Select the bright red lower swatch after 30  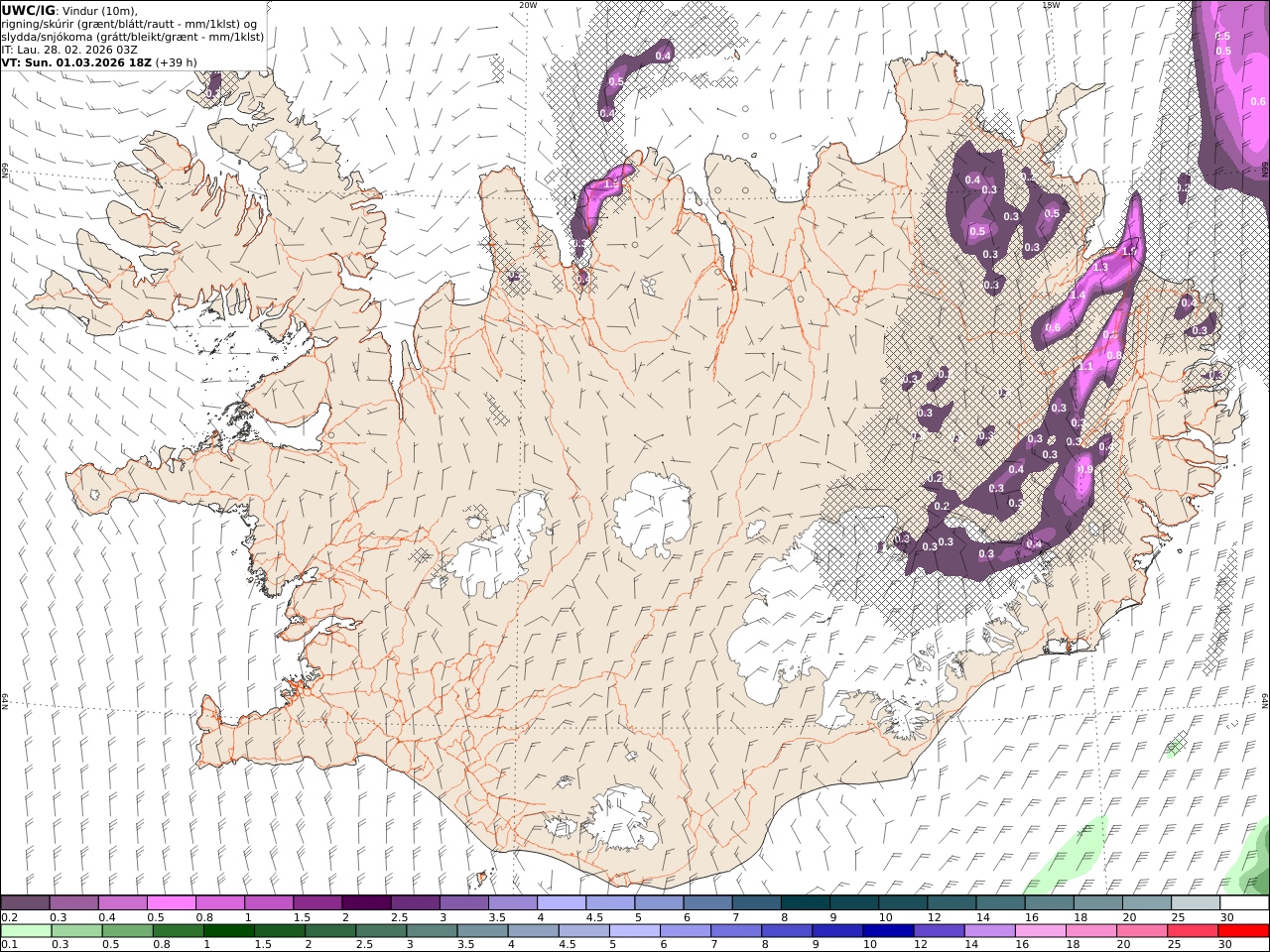[x=1244, y=930]
